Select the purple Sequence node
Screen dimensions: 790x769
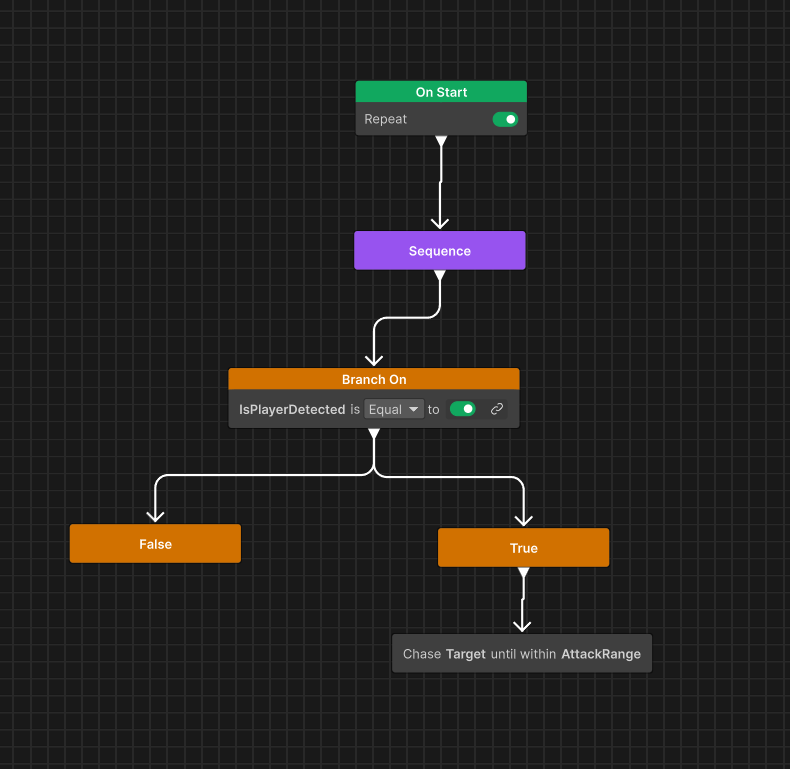[x=439, y=250]
